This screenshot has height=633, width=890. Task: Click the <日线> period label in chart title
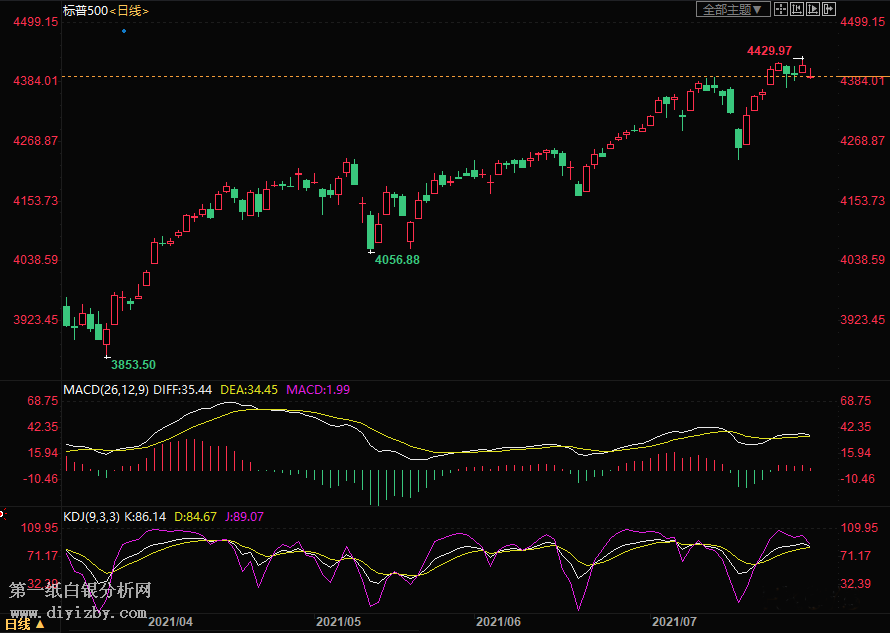pyautogui.click(x=128, y=10)
